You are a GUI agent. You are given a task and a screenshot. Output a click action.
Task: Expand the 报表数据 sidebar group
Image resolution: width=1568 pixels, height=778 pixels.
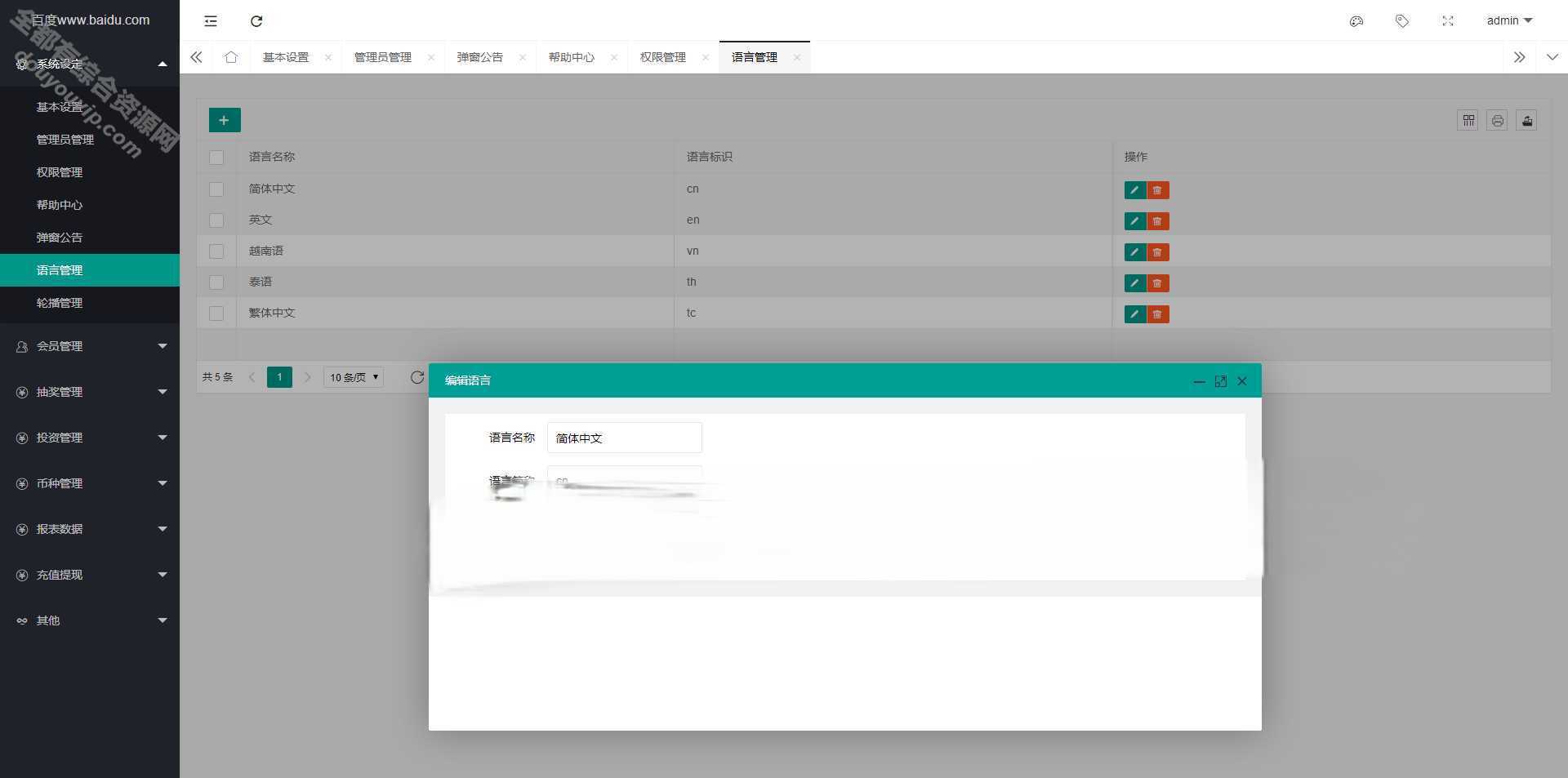tap(90, 529)
